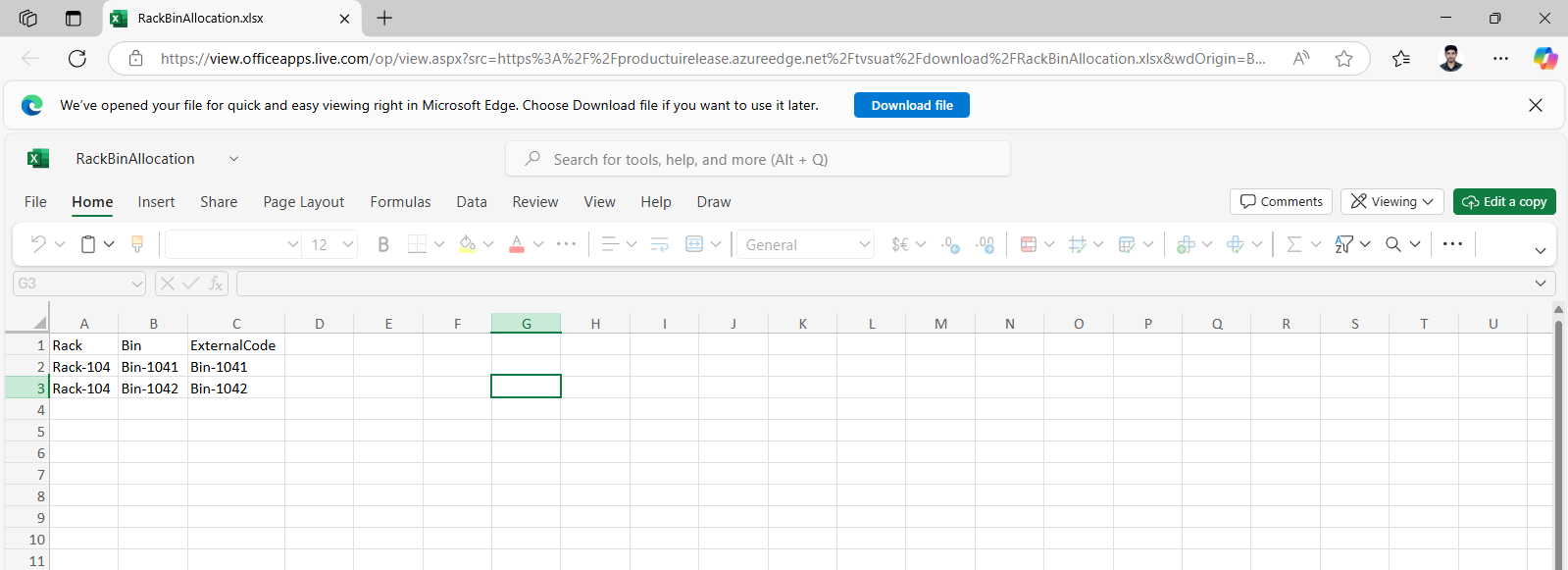
Task: Open the Formulas ribbon tab
Action: click(400, 202)
